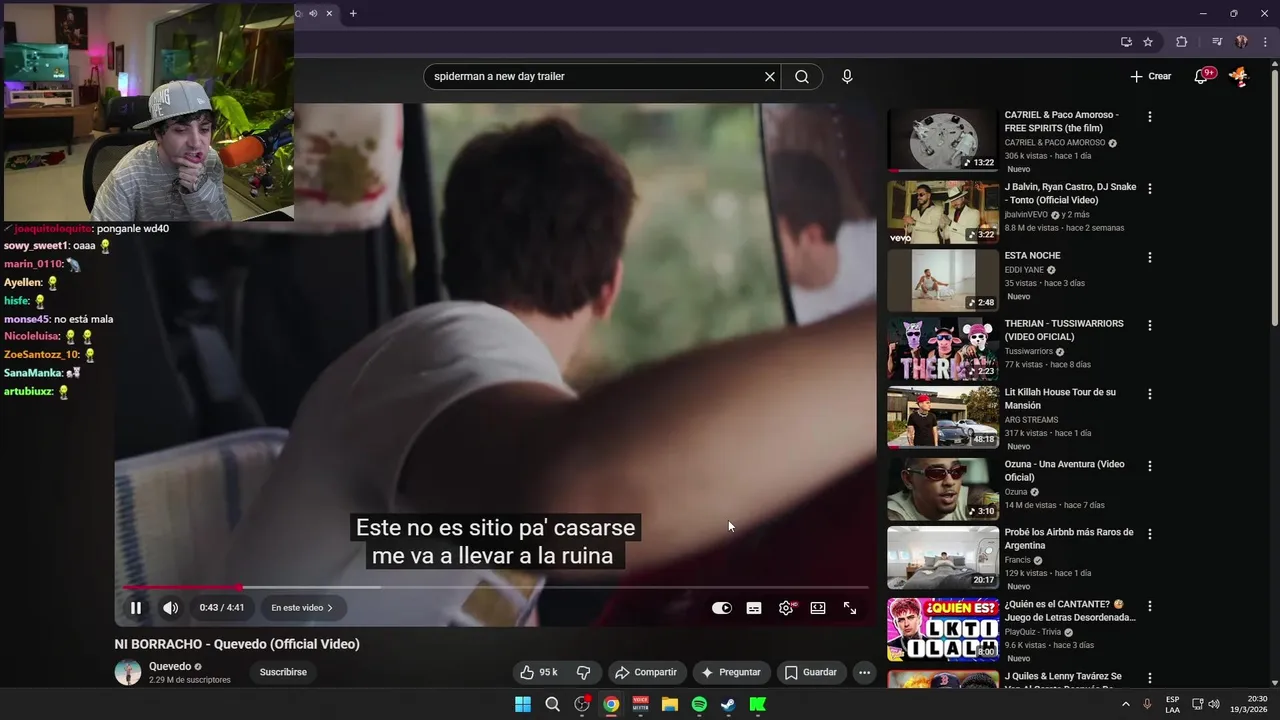The width and height of the screenshot is (1280, 720).
Task: Save video with Guardar button
Action: coord(811,672)
